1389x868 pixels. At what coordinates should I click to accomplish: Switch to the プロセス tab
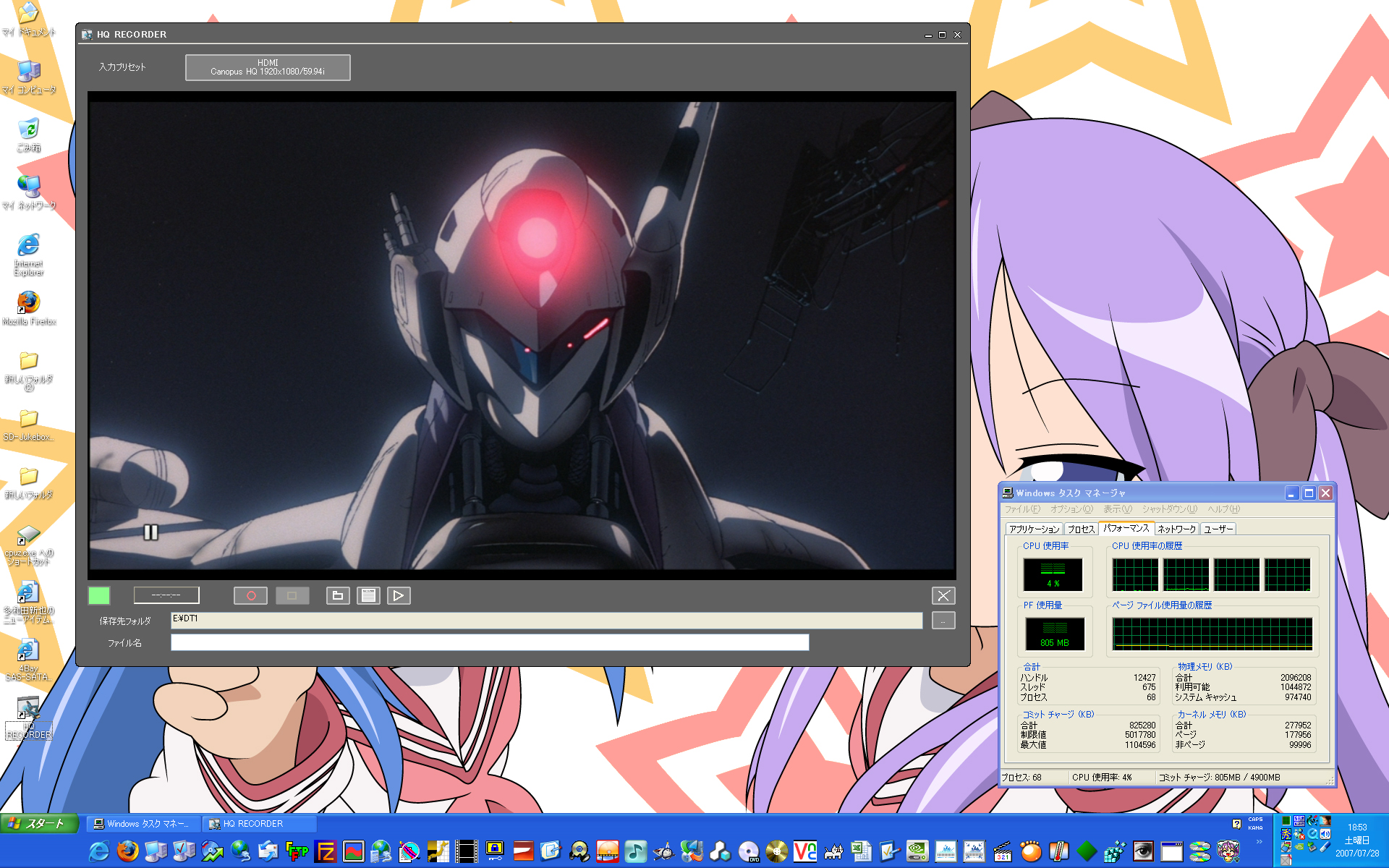point(1081,529)
